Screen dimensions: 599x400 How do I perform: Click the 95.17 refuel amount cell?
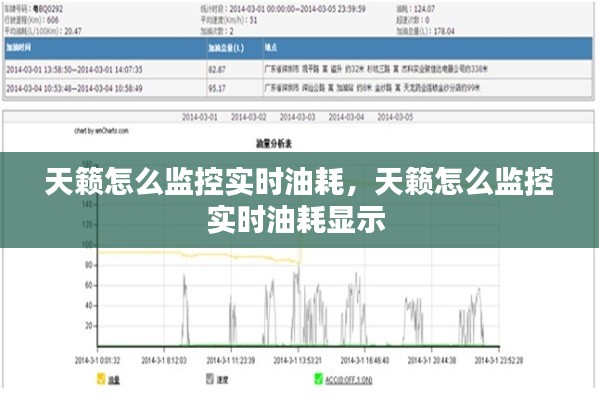coord(217,89)
